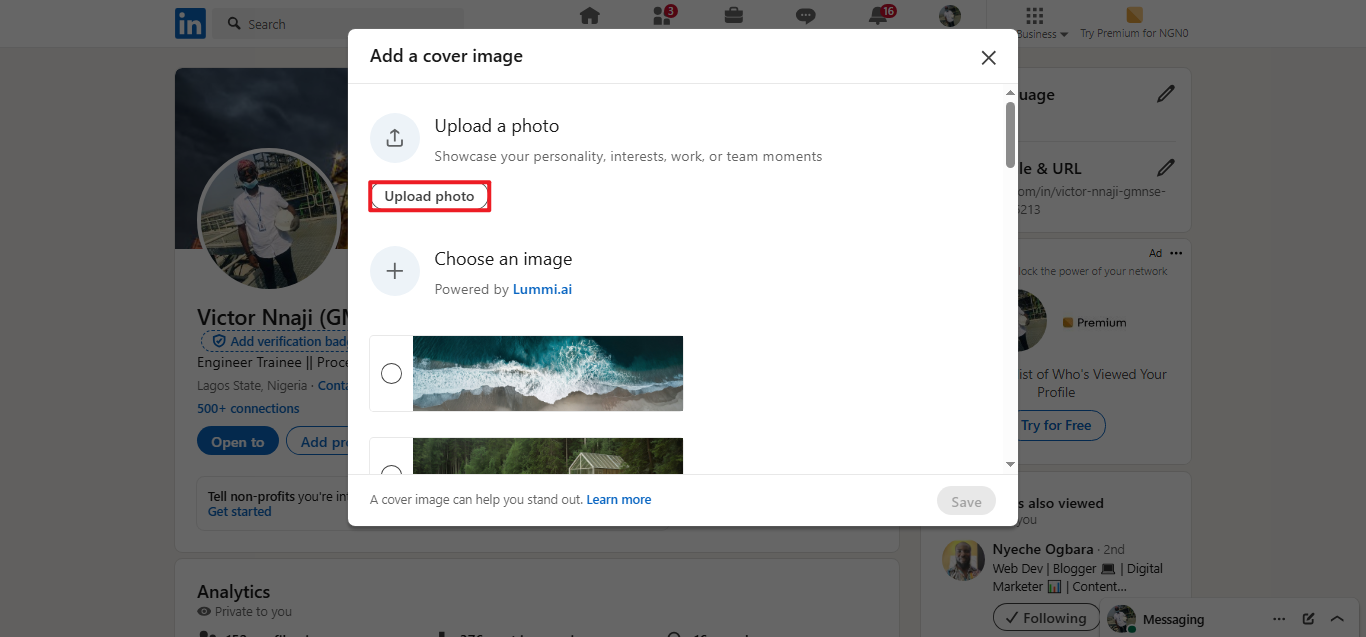The width and height of the screenshot is (1366, 637).
Task: Click the Victor Nnaji profile photo
Action: (x=269, y=220)
